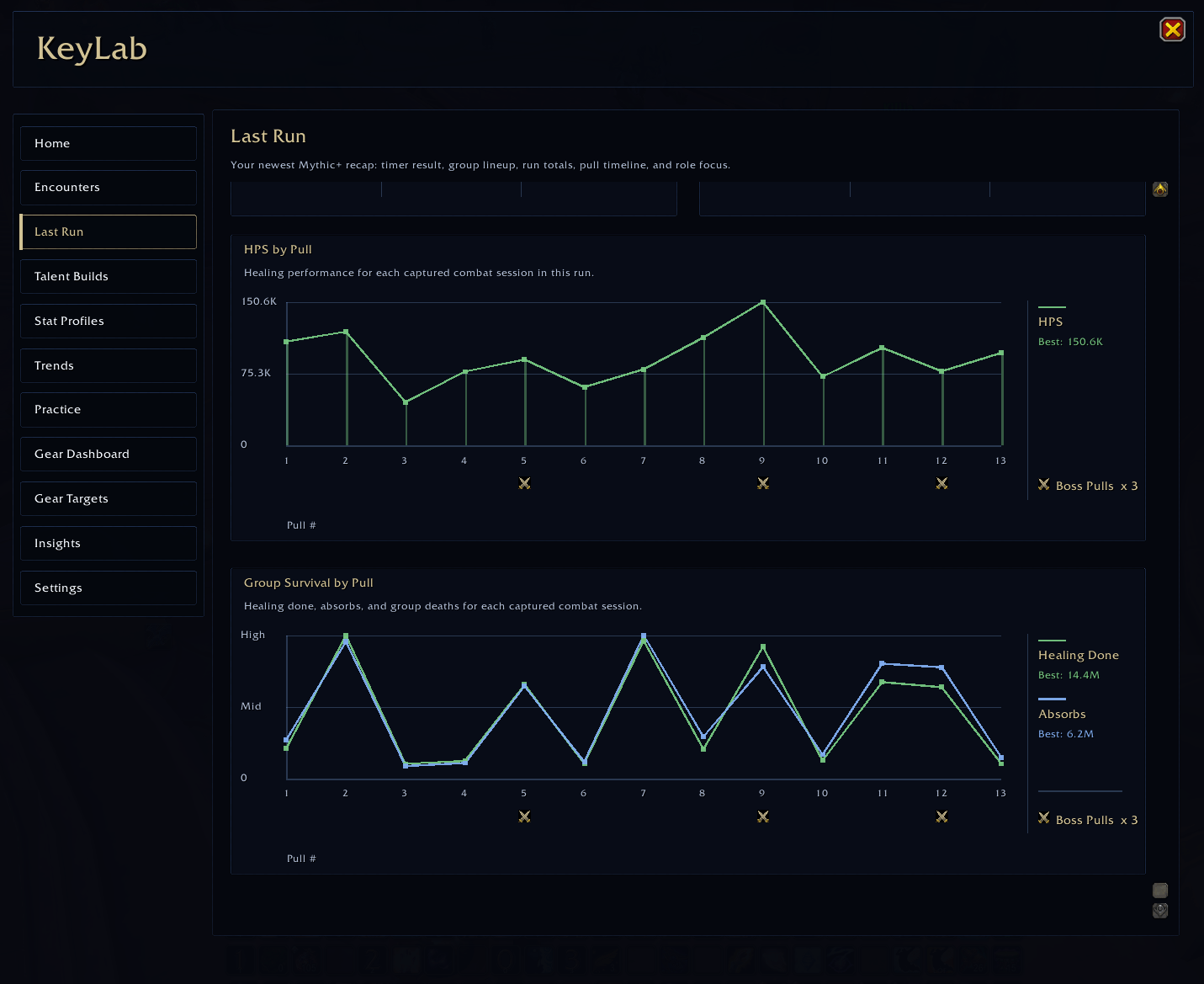Click the 'Best: 14.4M' healing value
This screenshot has height=984, width=1204.
coord(1069,675)
